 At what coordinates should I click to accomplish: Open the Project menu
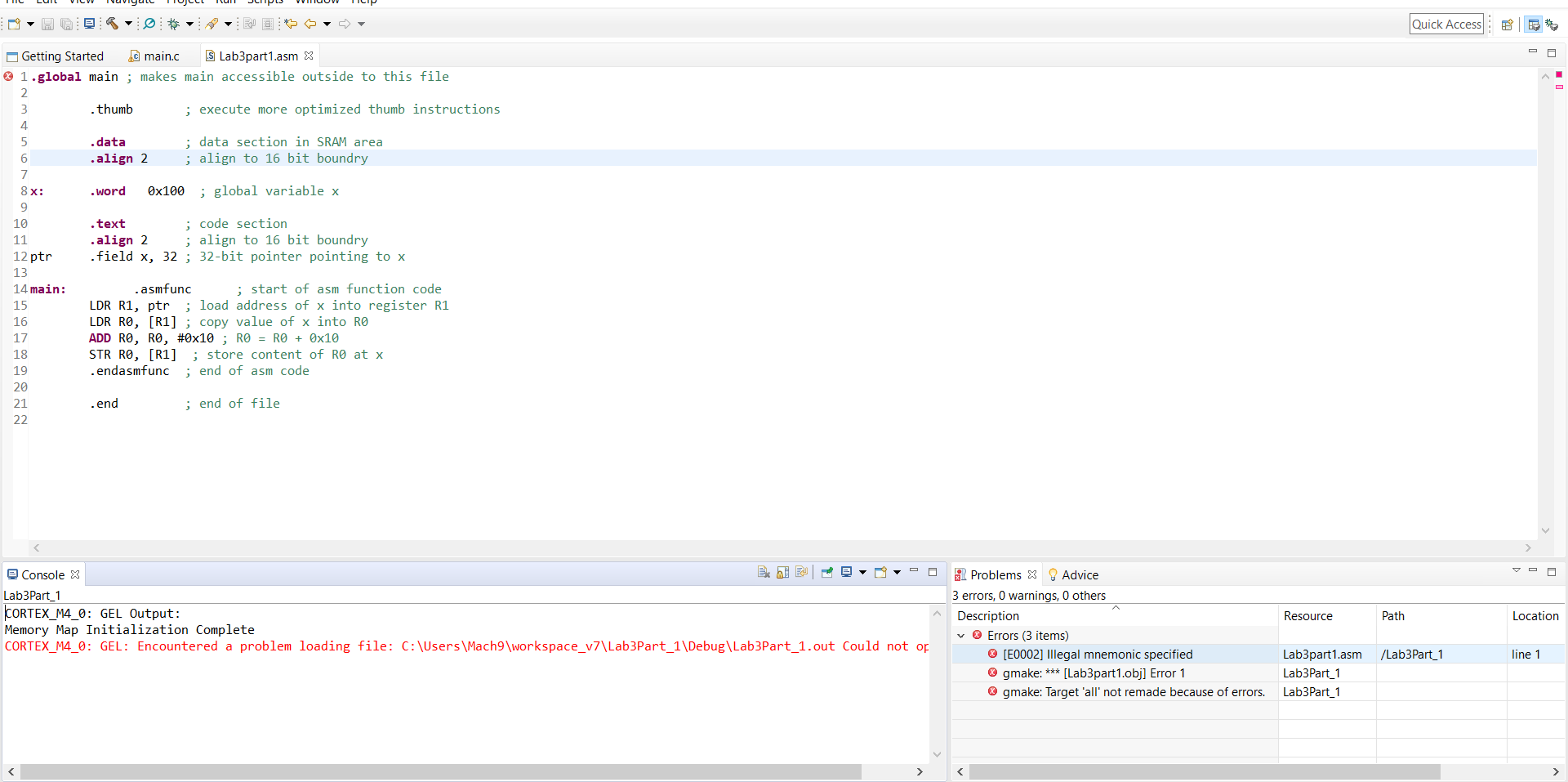pyautogui.click(x=185, y=2)
